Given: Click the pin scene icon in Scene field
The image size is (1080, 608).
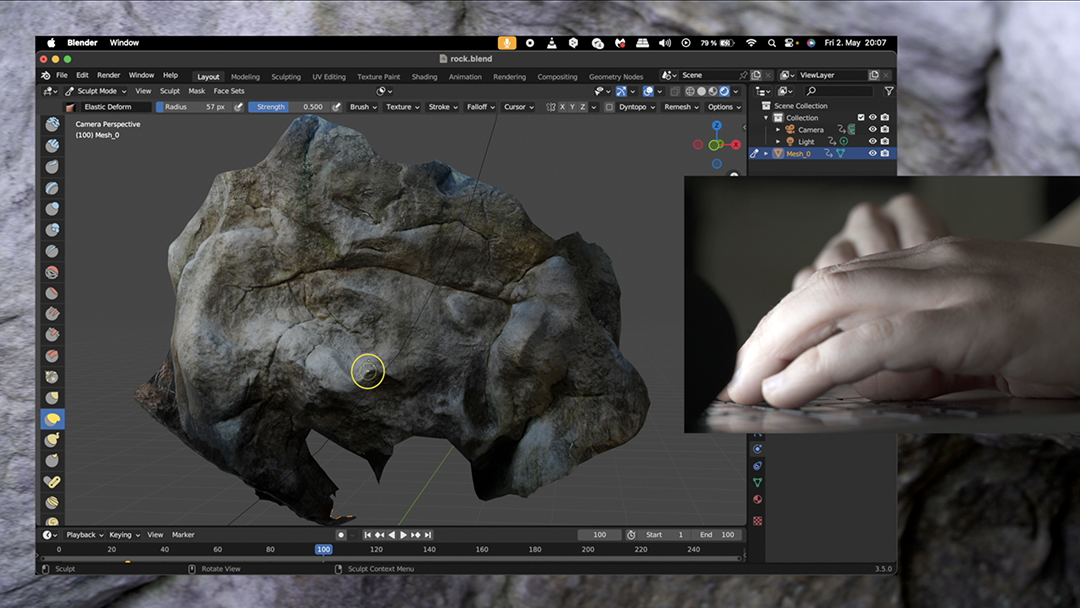Looking at the screenshot, I should point(742,75).
